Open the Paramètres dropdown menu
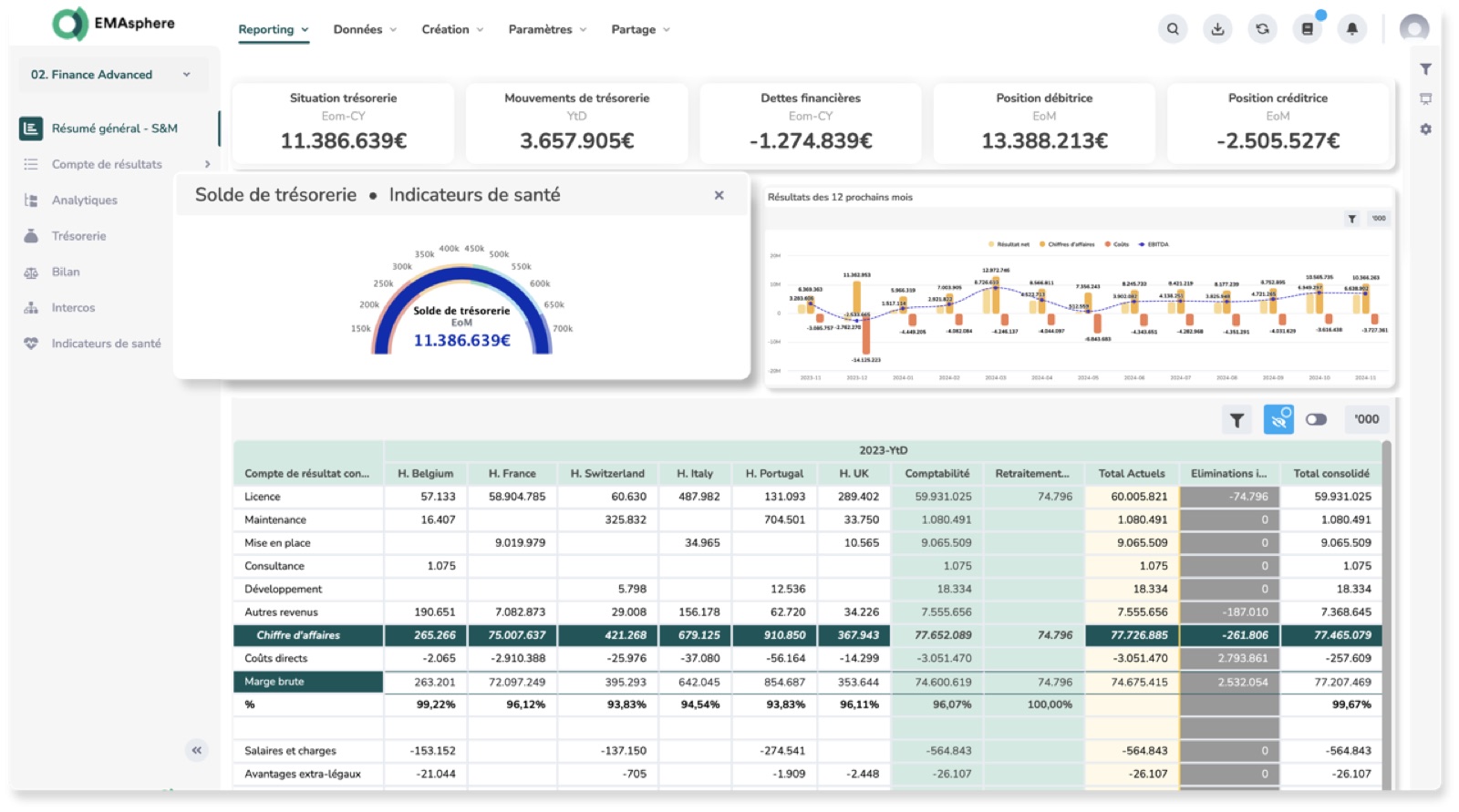Viewport: 1459px width, 812px height. click(x=547, y=29)
